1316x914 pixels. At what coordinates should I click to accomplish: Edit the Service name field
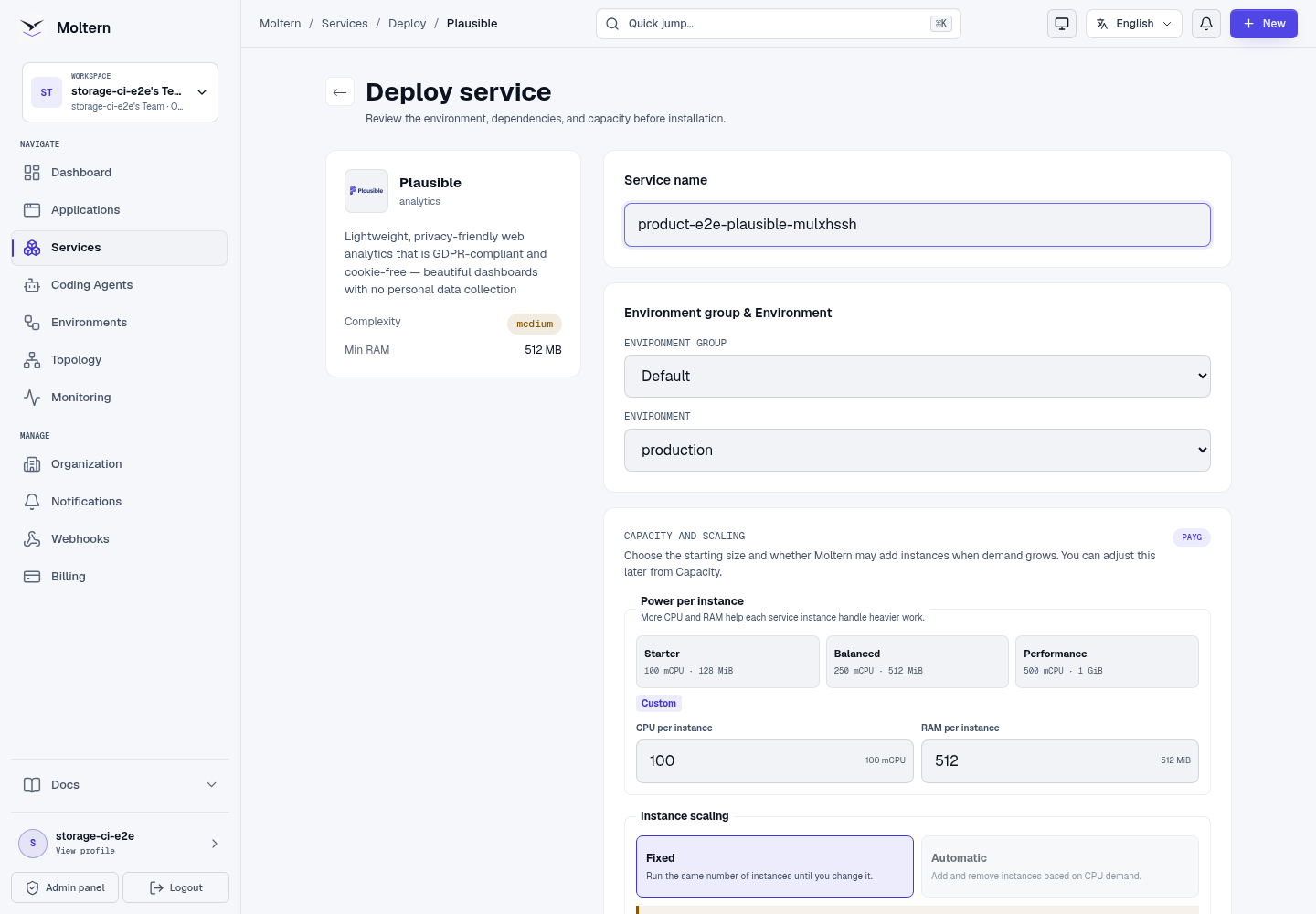(918, 225)
